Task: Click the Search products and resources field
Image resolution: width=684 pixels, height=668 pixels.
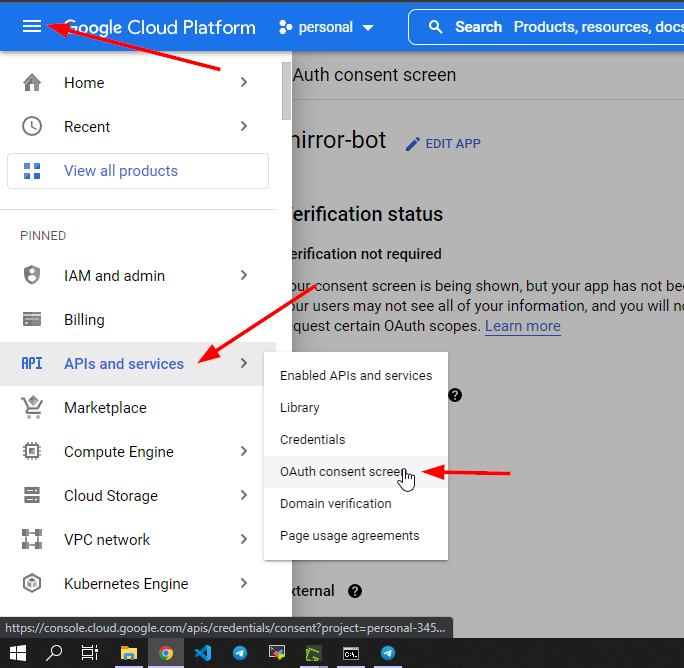Action: point(546,27)
